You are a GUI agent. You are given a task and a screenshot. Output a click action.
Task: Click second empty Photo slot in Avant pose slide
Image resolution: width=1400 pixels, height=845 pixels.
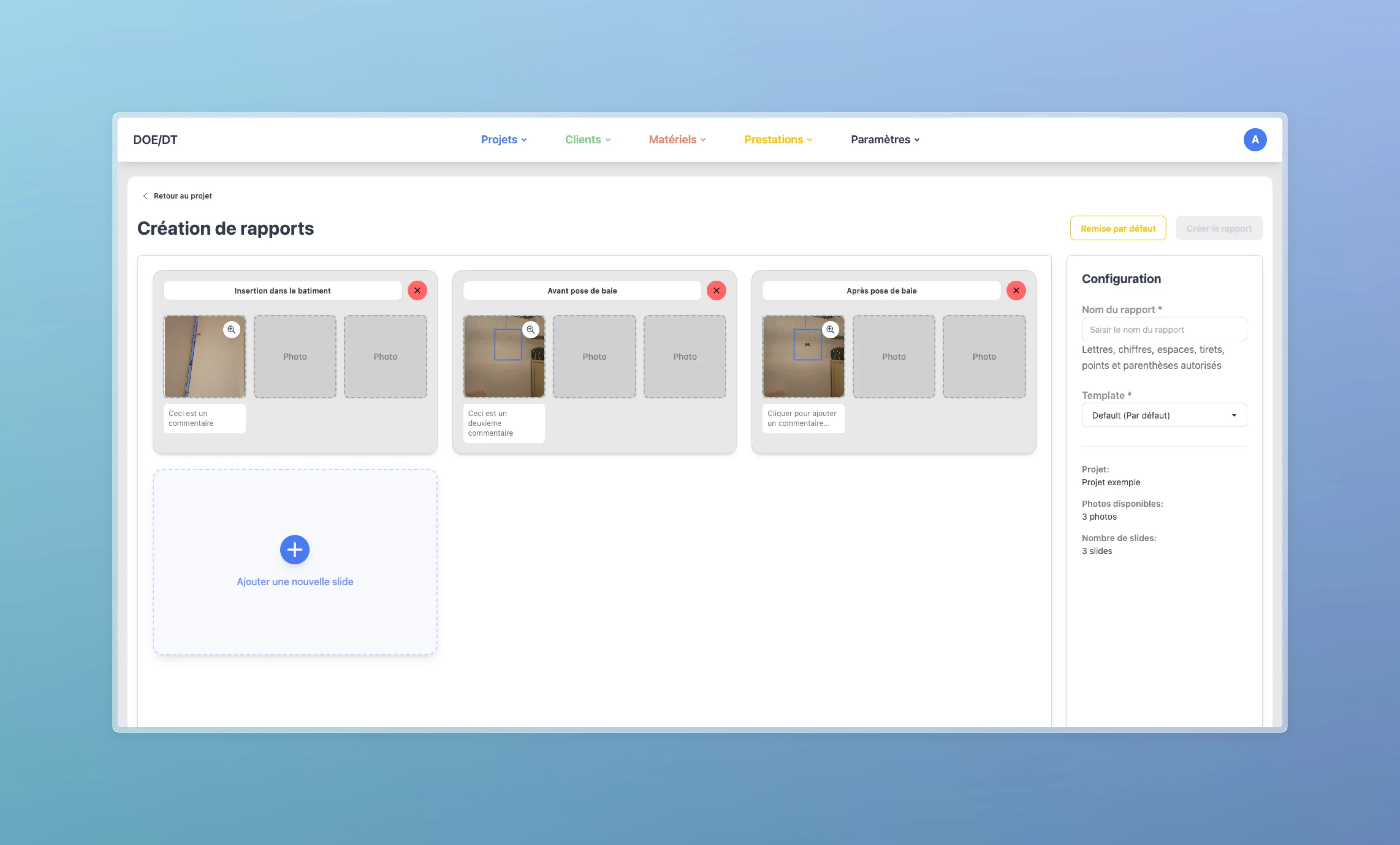684,357
